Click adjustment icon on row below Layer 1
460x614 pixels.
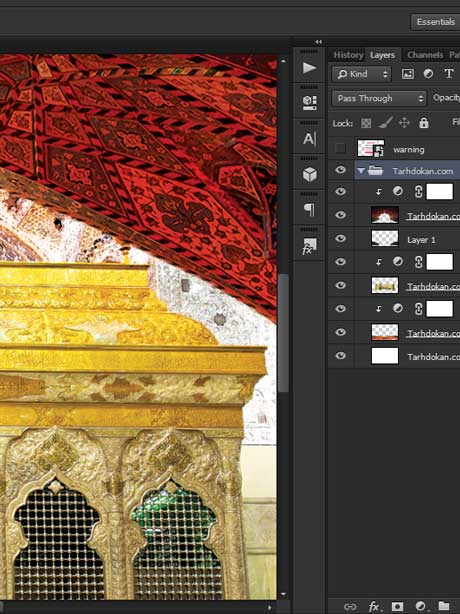point(398,262)
